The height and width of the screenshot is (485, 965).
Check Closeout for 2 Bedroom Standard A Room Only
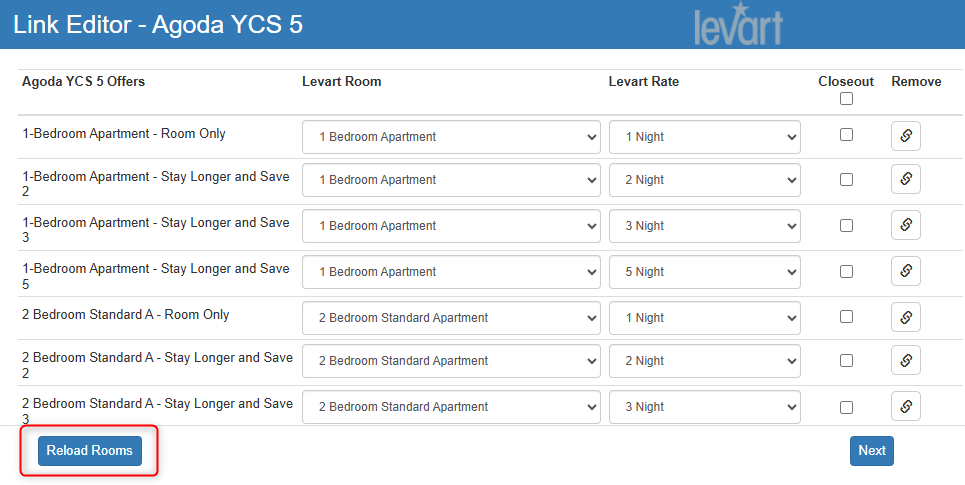coord(847,316)
